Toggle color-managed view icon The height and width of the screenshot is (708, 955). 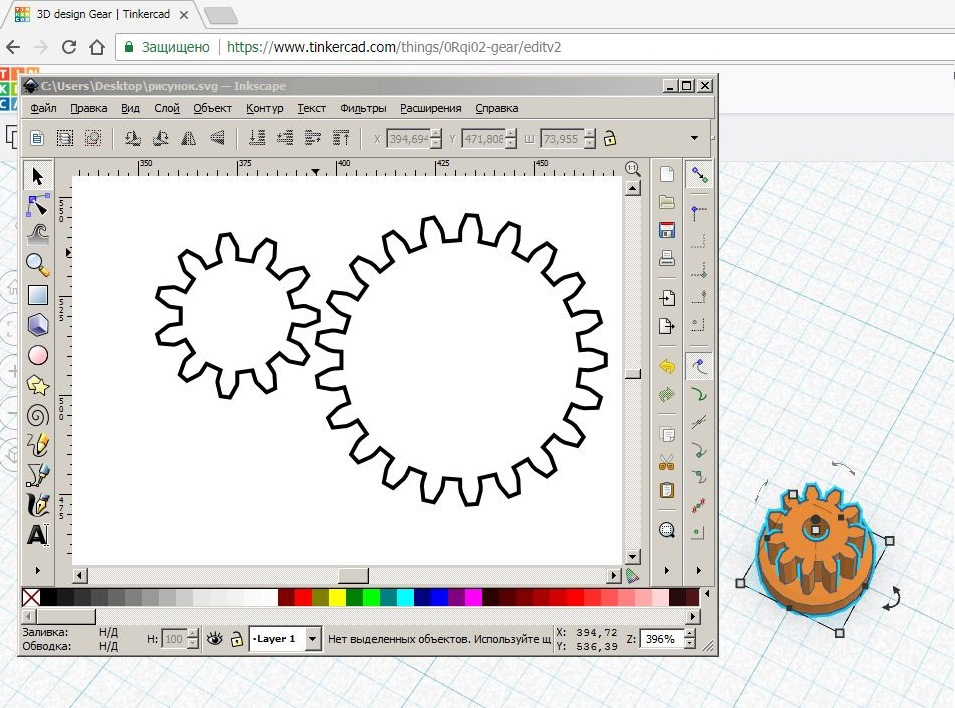[x=633, y=576]
